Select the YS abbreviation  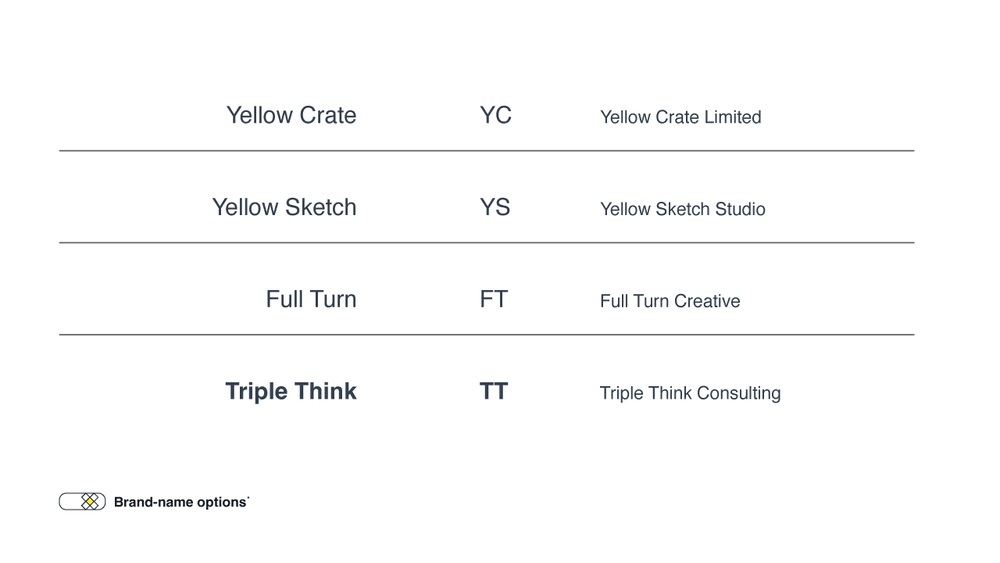(x=495, y=207)
